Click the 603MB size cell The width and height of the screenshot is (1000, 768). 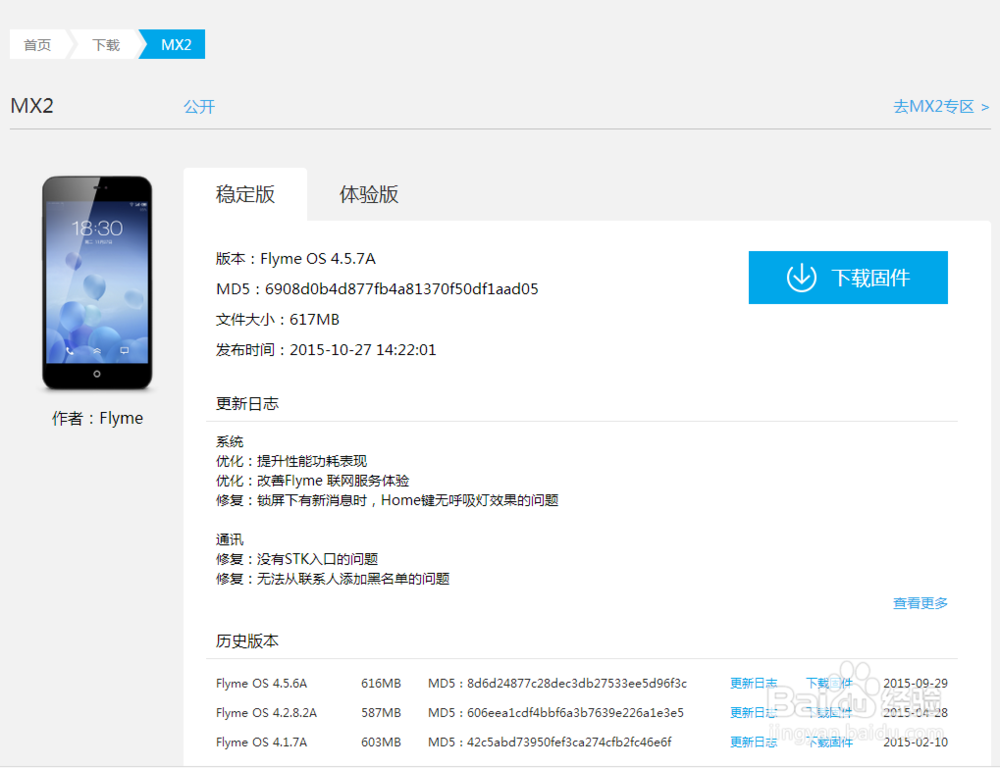pos(381,742)
